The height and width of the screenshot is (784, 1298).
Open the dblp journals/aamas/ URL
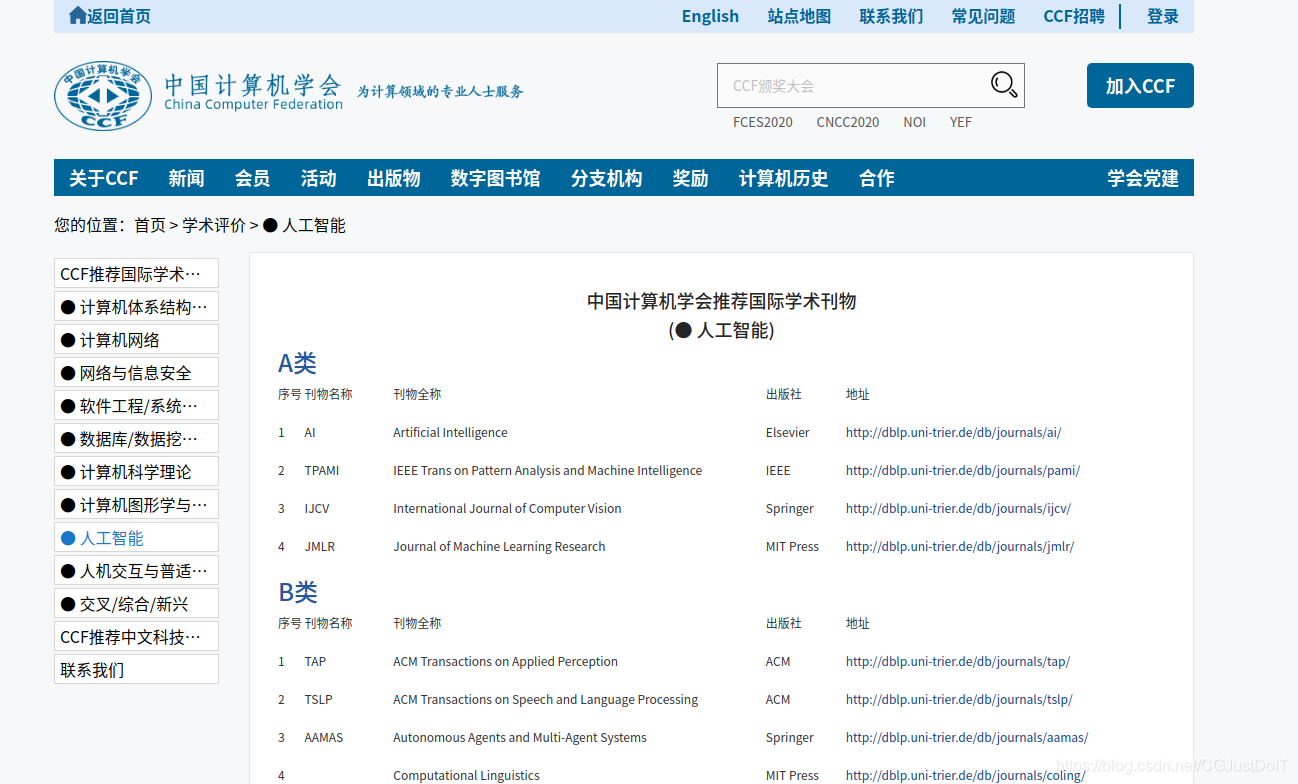click(x=967, y=738)
